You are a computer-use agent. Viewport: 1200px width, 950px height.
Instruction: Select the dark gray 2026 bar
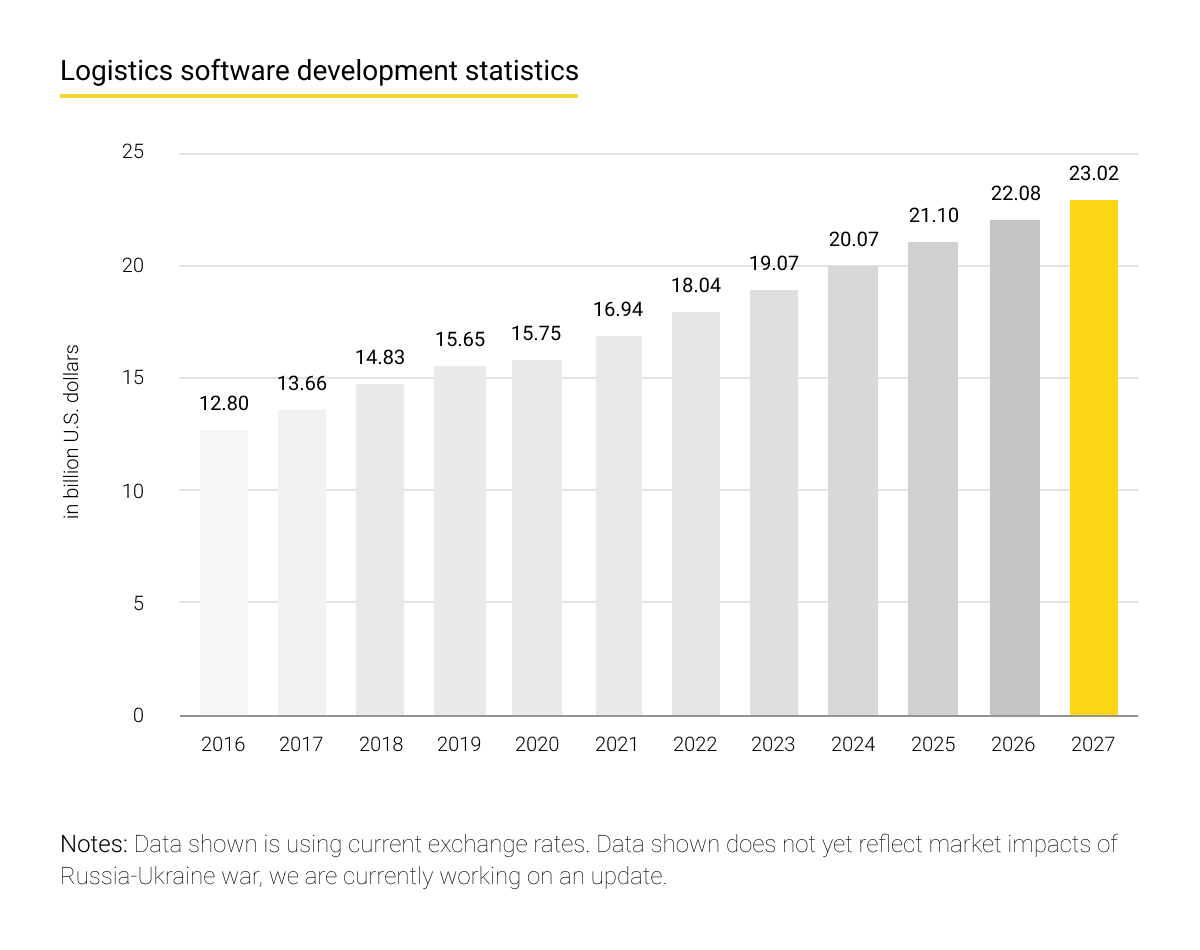[x=1014, y=468]
